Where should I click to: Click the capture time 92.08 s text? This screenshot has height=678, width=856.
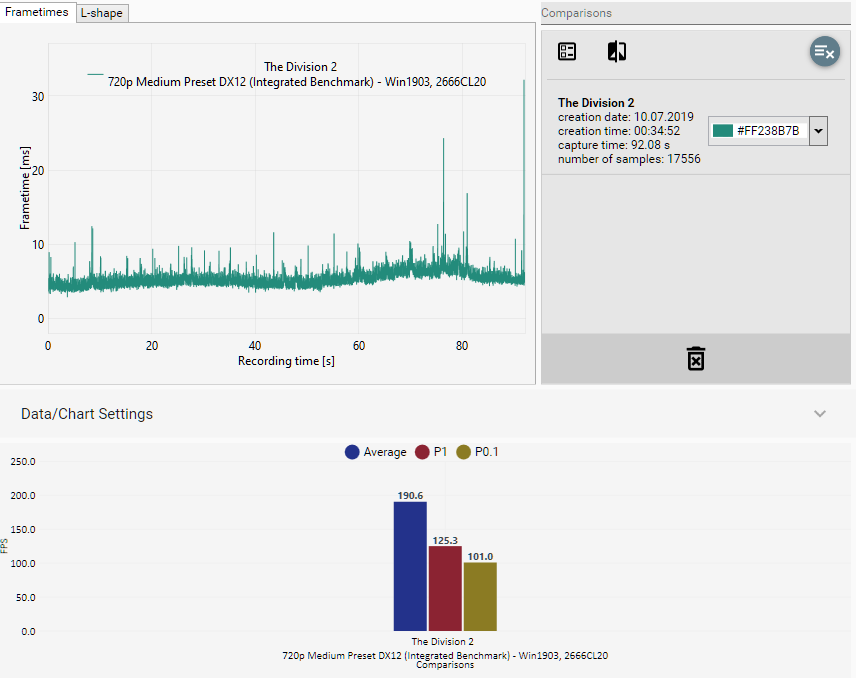coord(614,145)
